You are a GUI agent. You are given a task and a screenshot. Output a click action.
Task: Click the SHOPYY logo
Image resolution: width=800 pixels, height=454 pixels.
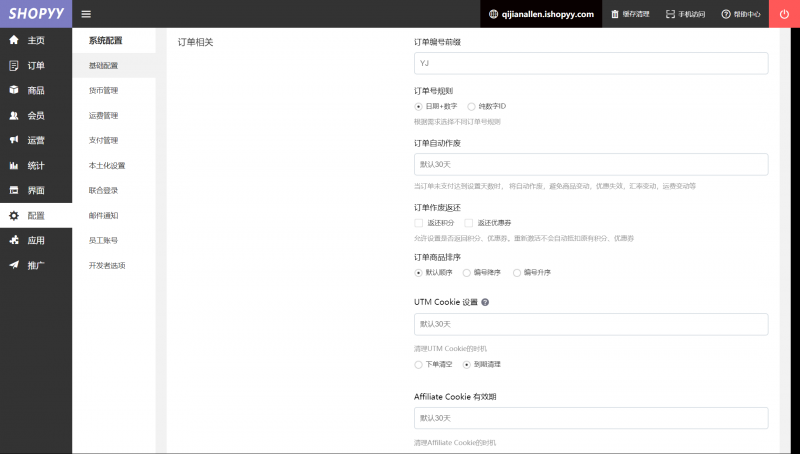pos(36,14)
